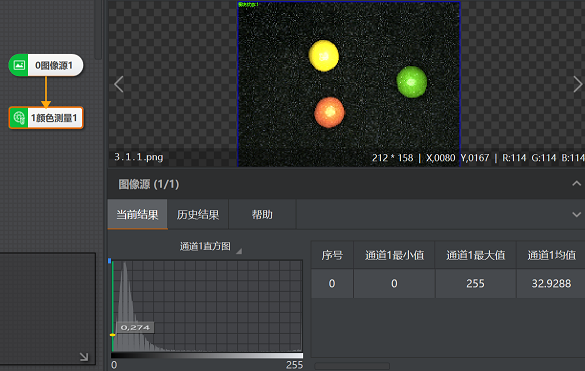Collapse the 图像源 (1/1) panel chevron

(x=576, y=183)
